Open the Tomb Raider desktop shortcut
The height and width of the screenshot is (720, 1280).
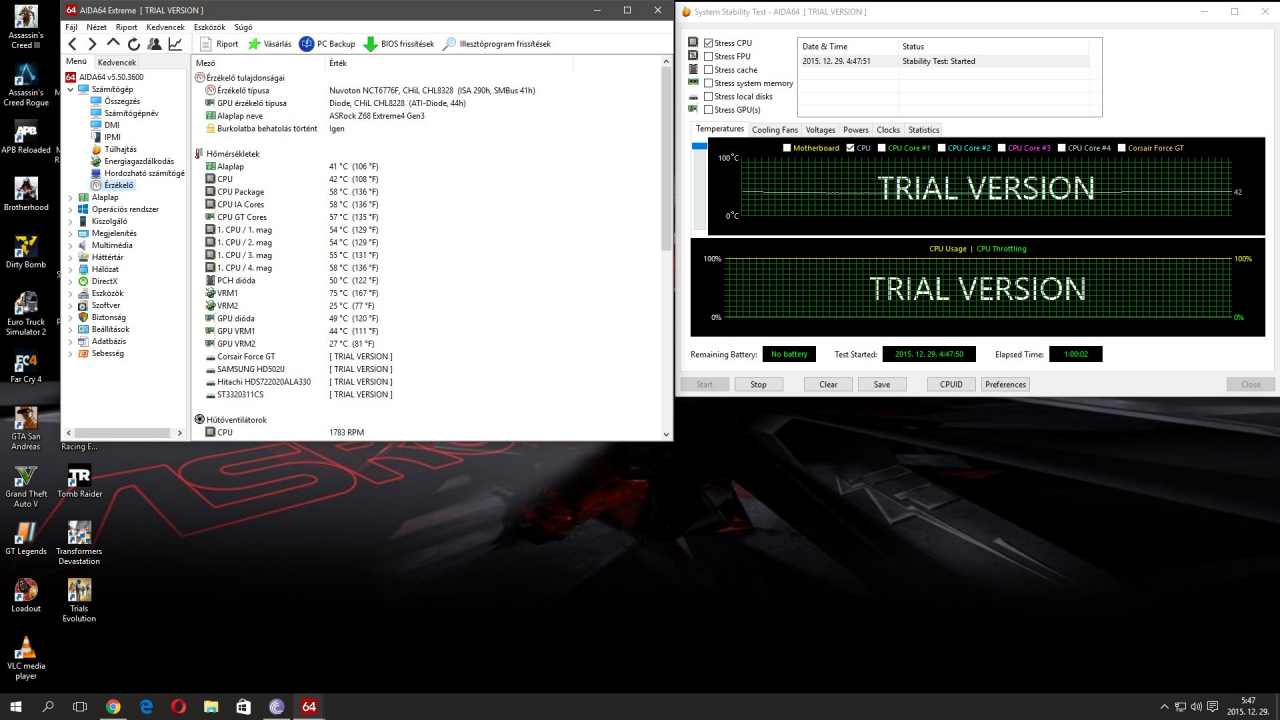click(x=79, y=482)
